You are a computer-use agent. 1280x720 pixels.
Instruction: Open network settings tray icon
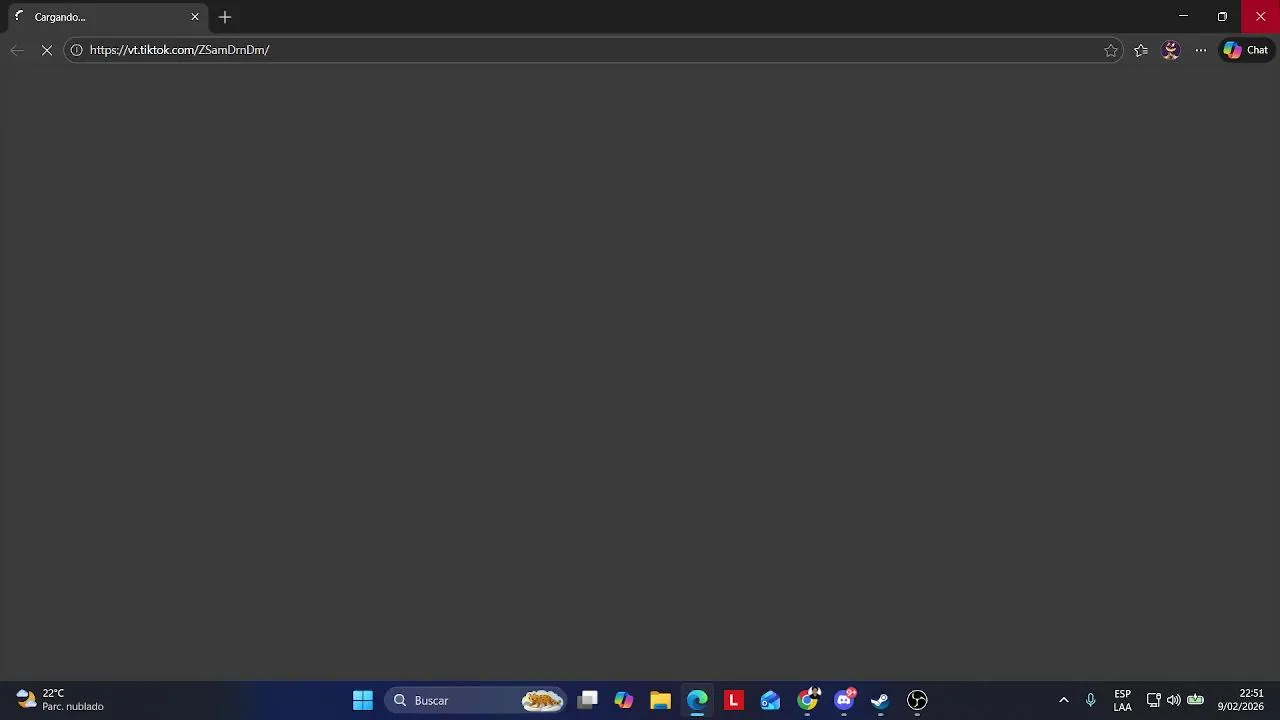tap(1153, 700)
